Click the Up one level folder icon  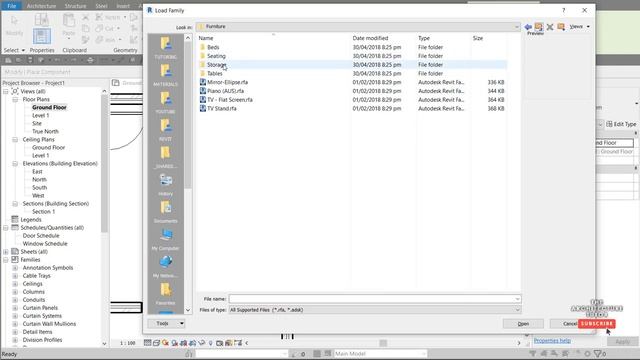(x=539, y=27)
